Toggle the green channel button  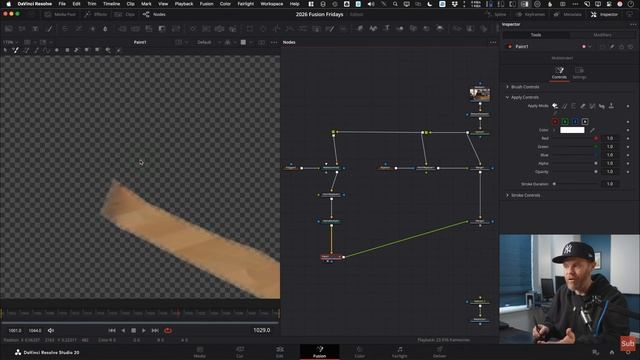pos(565,122)
